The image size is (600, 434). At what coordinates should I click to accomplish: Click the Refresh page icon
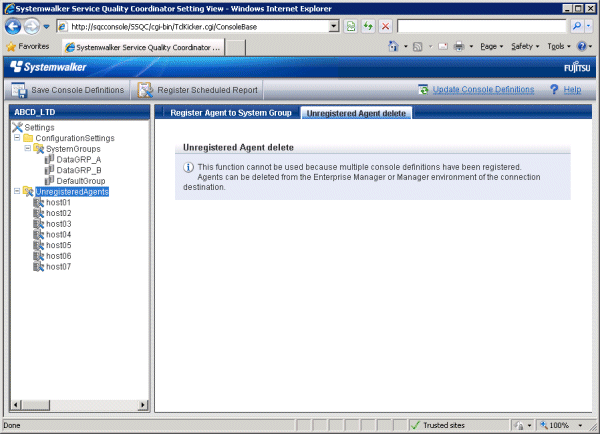tap(368, 26)
